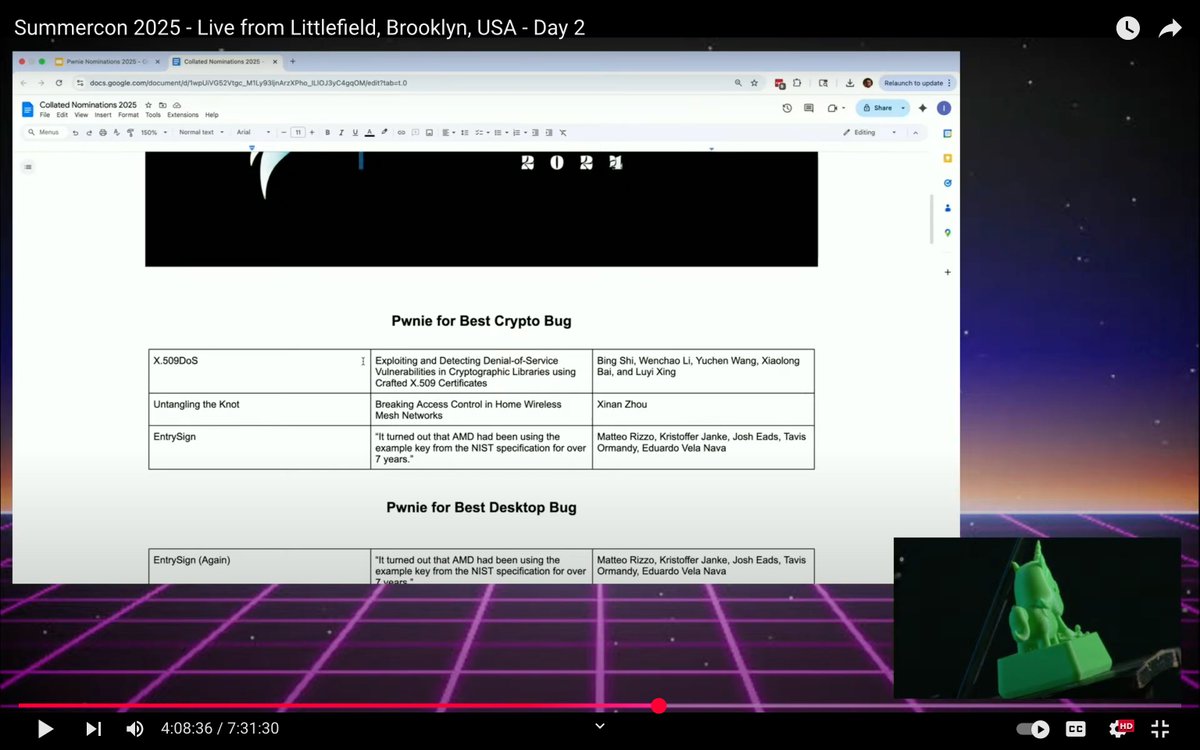Star the Collated Nominations 2025 document
This screenshot has height=750, width=1200.
click(148, 104)
